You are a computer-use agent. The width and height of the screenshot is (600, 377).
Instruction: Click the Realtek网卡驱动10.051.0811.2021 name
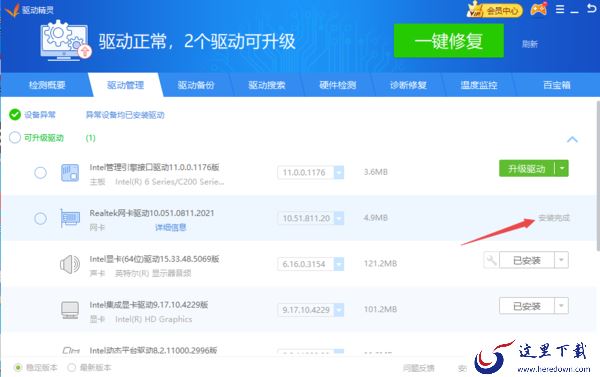pyautogui.click(x=152, y=213)
